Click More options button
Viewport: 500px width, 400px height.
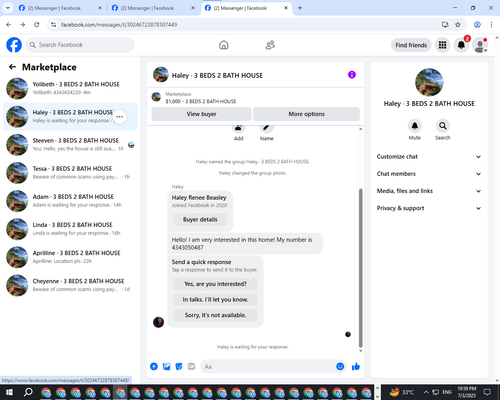[x=306, y=114]
